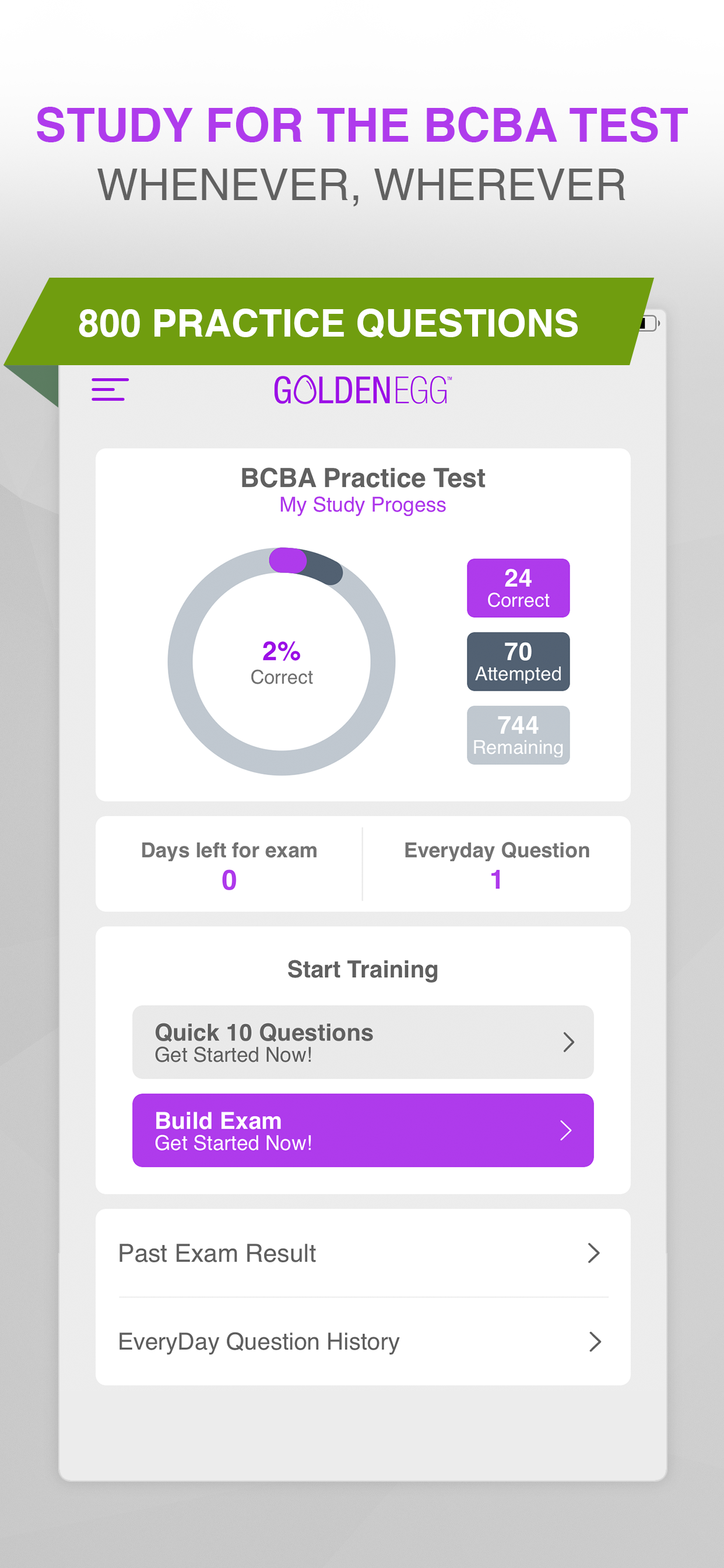724x1568 pixels.
Task: Tap the 70 Attempted badge
Action: (x=518, y=661)
